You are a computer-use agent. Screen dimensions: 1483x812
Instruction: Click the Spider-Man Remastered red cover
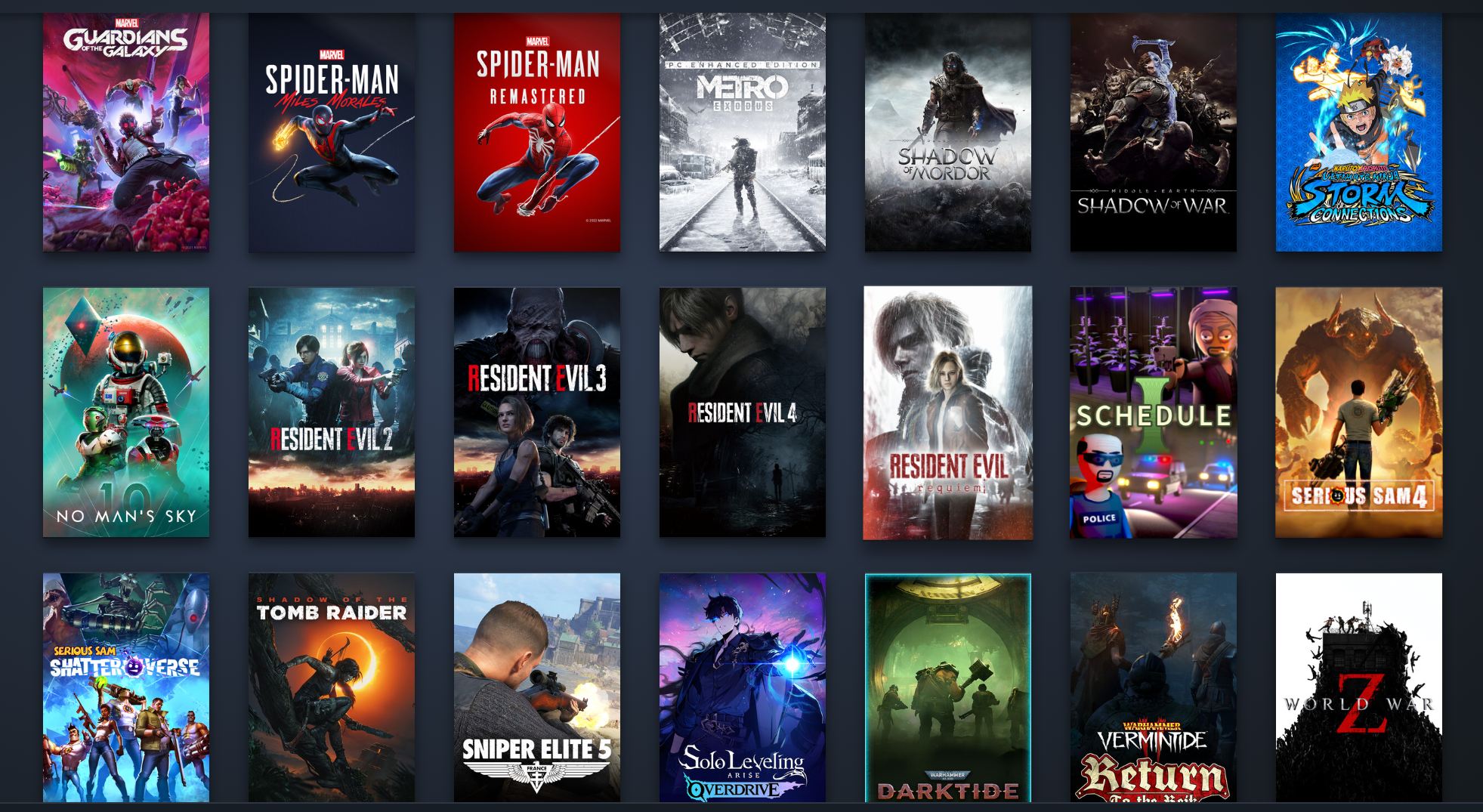tap(537, 132)
